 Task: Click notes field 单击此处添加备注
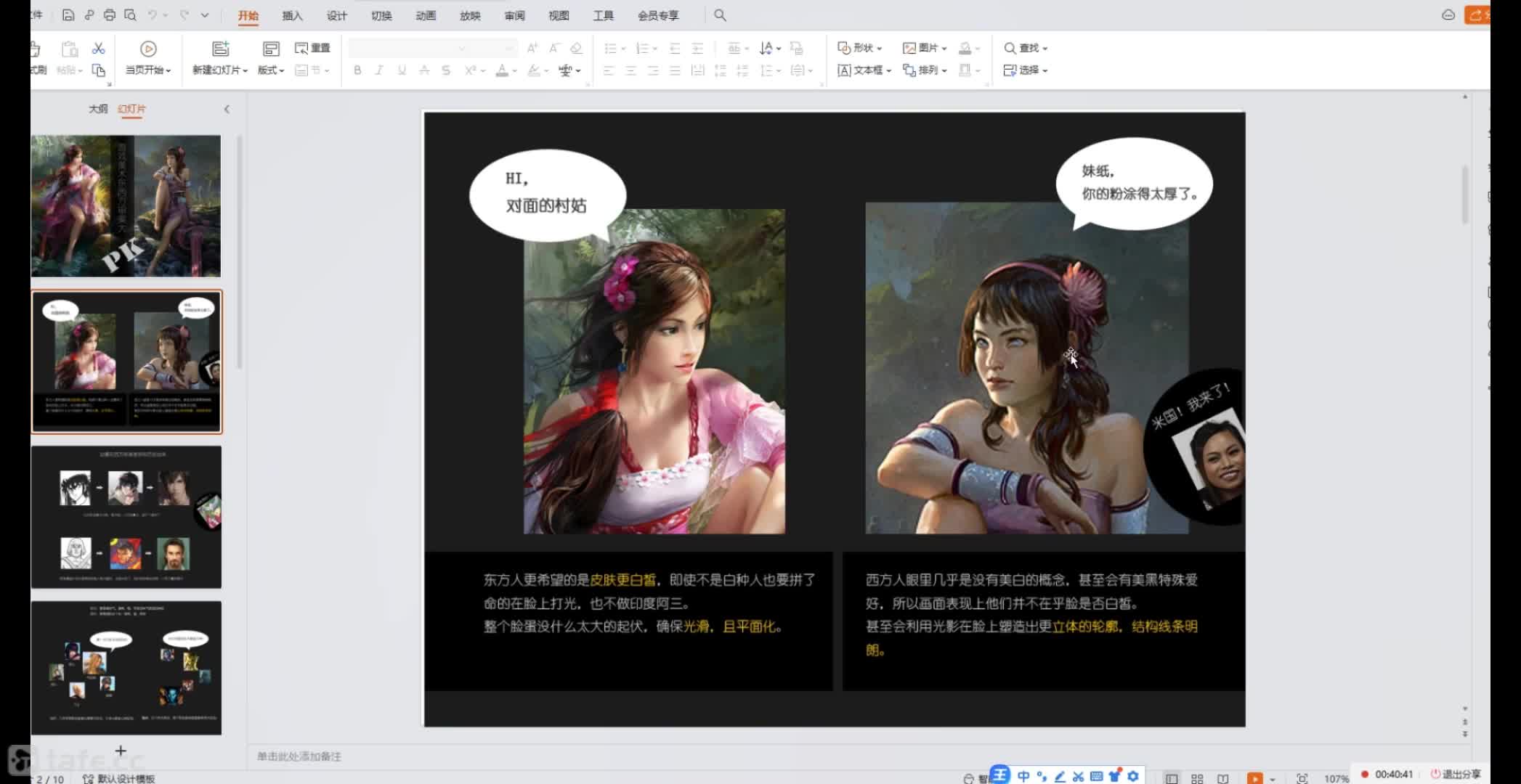299,756
